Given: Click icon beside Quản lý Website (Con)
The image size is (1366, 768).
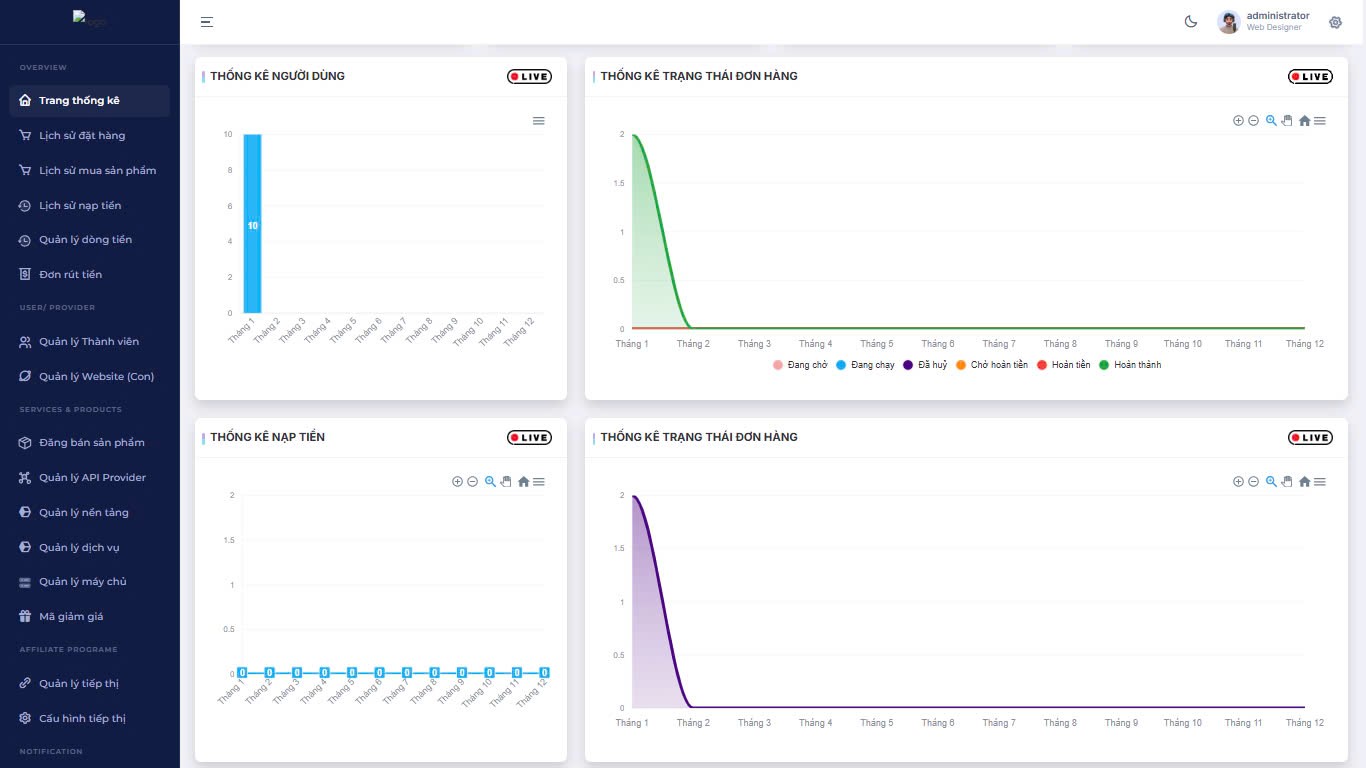Looking at the screenshot, I should click(x=26, y=376).
